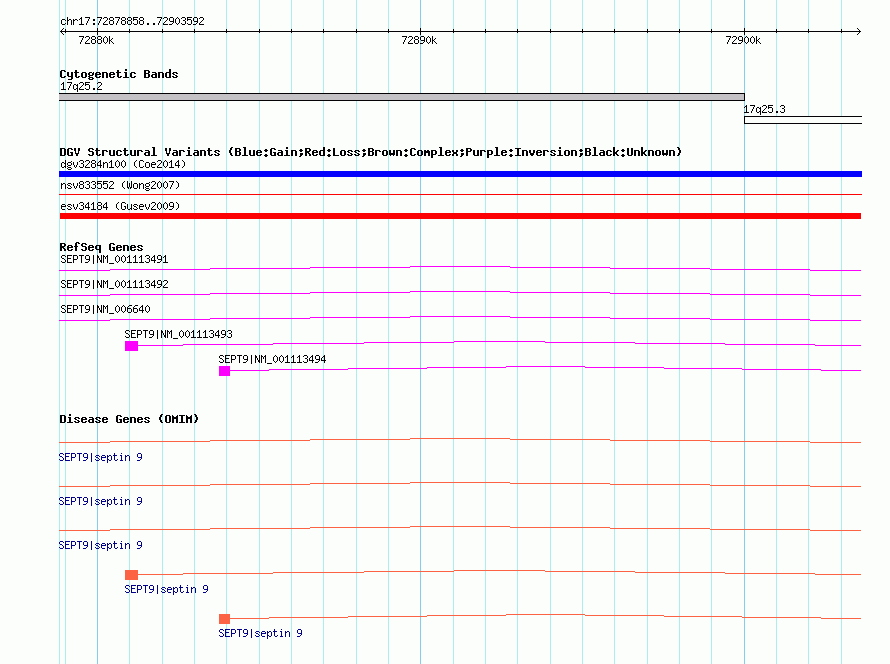Open the first SEPT9|septin 9 OMIM link

100,457
